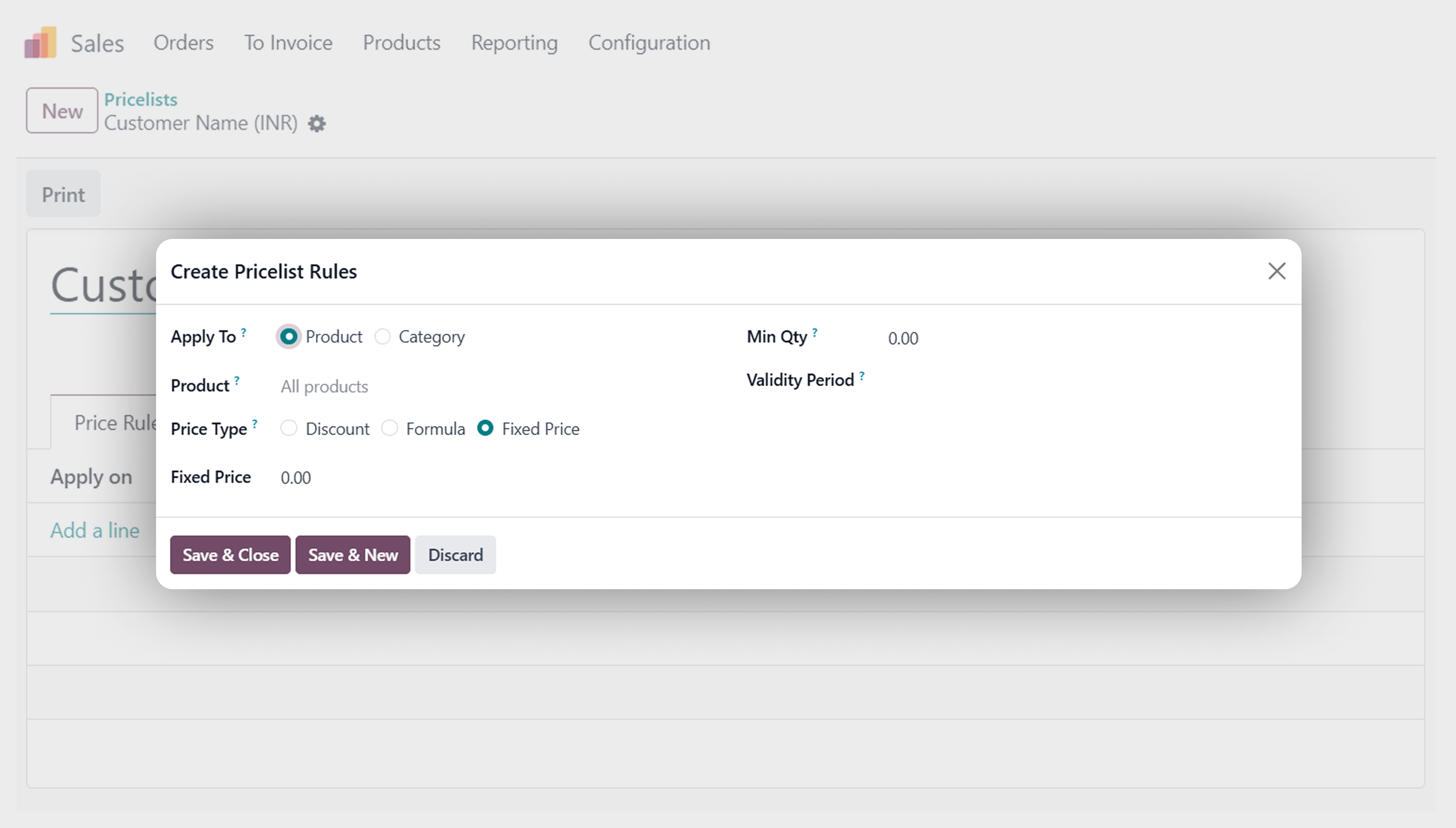Image resolution: width=1456 pixels, height=828 pixels.
Task: Open the To Invoice menu
Action: point(288,43)
